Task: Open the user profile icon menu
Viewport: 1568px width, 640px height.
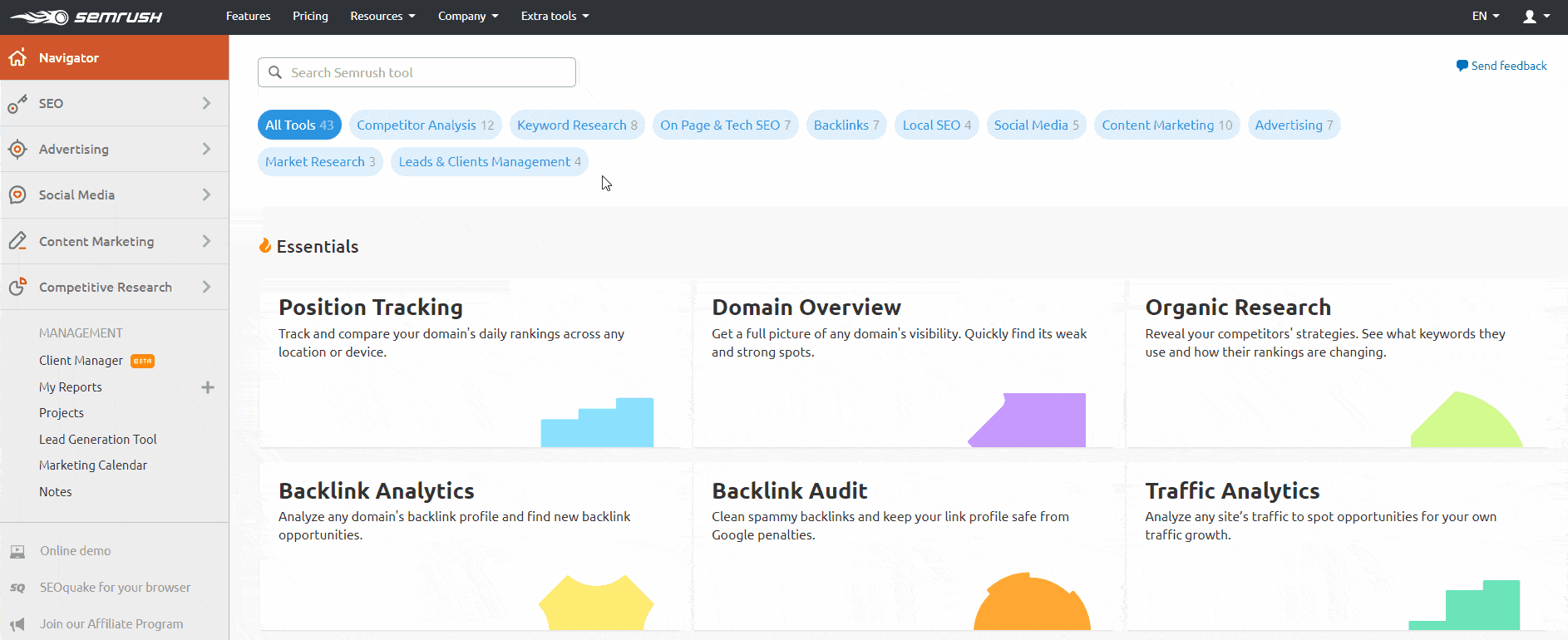Action: coord(1536,17)
